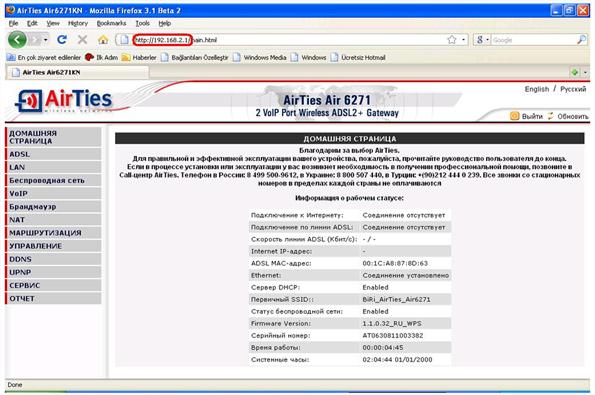Image resolution: width=595 pixels, height=395 pixels.
Task: Select the AirTies Air6271KN browser tab
Action: [x=78, y=72]
